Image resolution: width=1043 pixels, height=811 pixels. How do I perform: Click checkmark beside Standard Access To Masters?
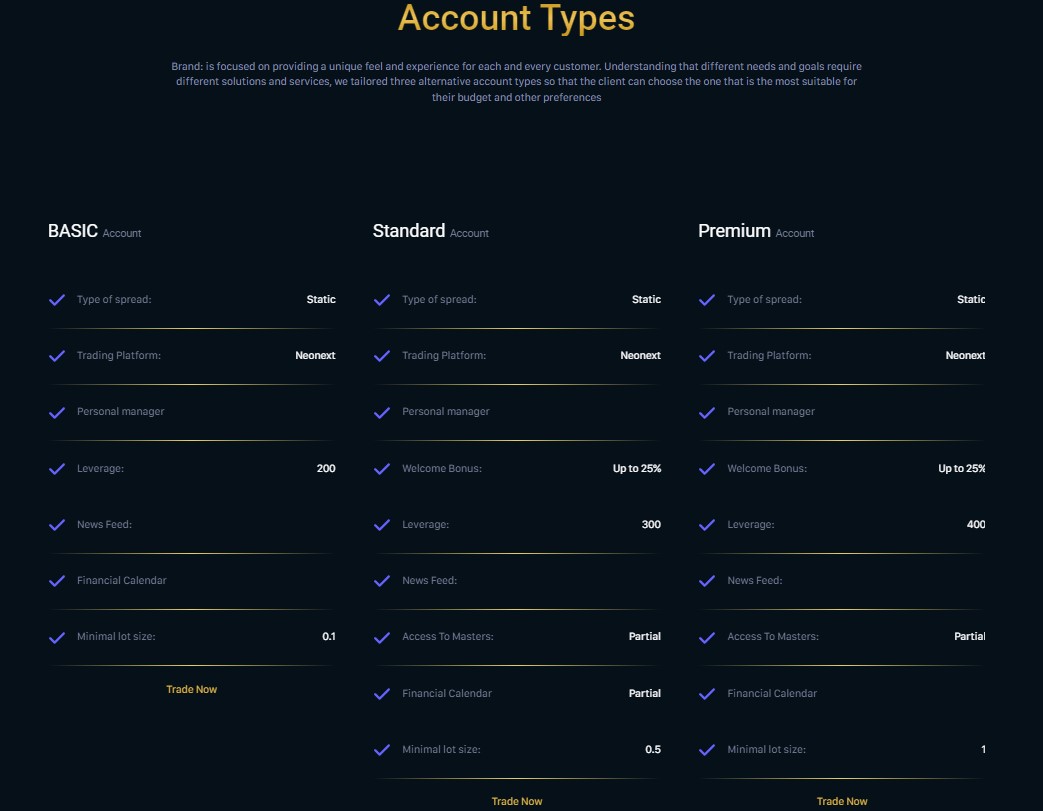click(382, 637)
